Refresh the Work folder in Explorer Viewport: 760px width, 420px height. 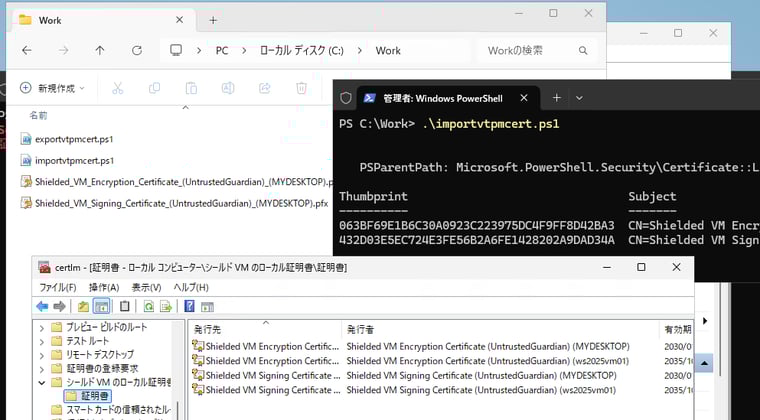tap(138, 51)
